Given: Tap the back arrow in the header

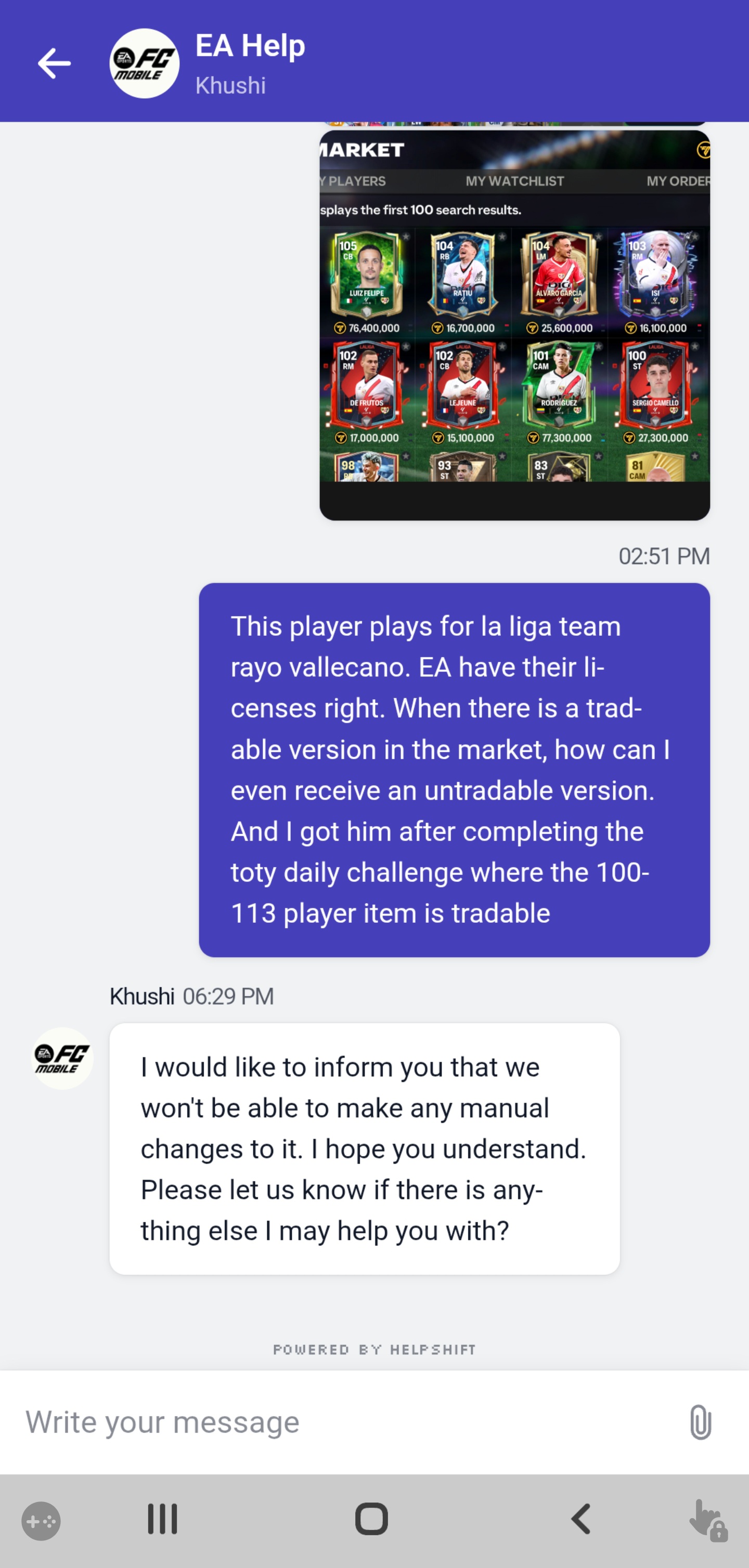Looking at the screenshot, I should (54, 63).
